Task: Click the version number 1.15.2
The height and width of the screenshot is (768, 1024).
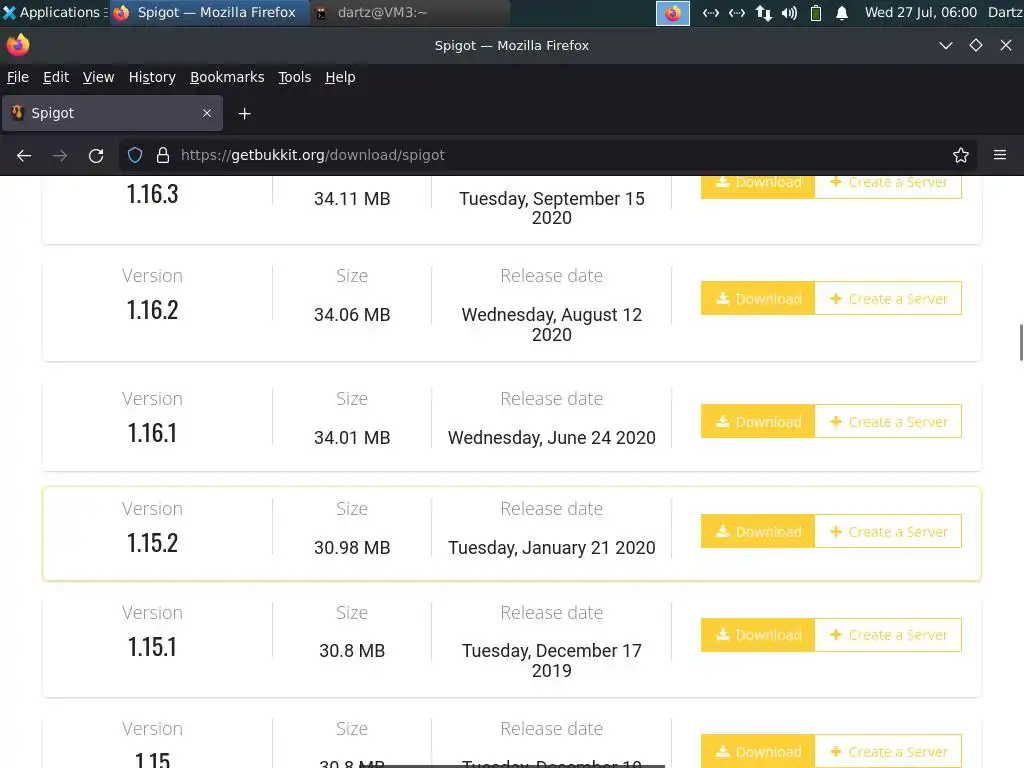Action: point(152,543)
